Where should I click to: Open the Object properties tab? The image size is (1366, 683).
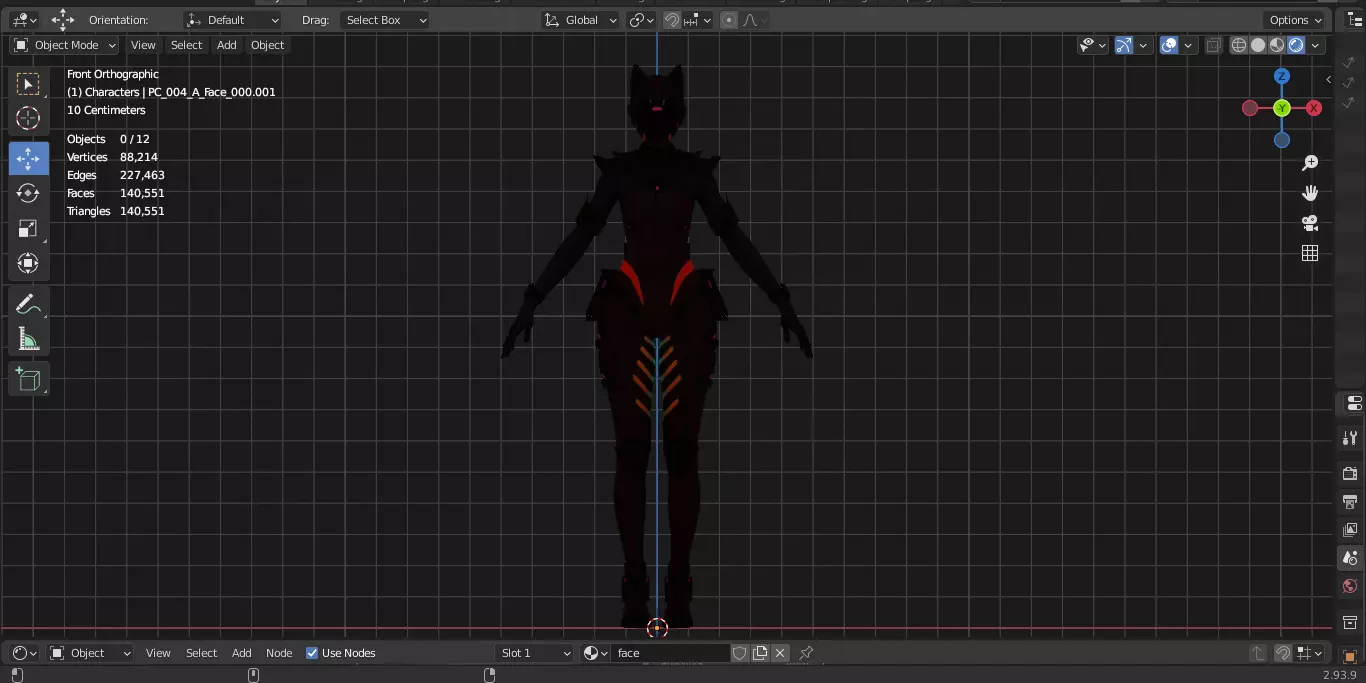tap(1350, 656)
